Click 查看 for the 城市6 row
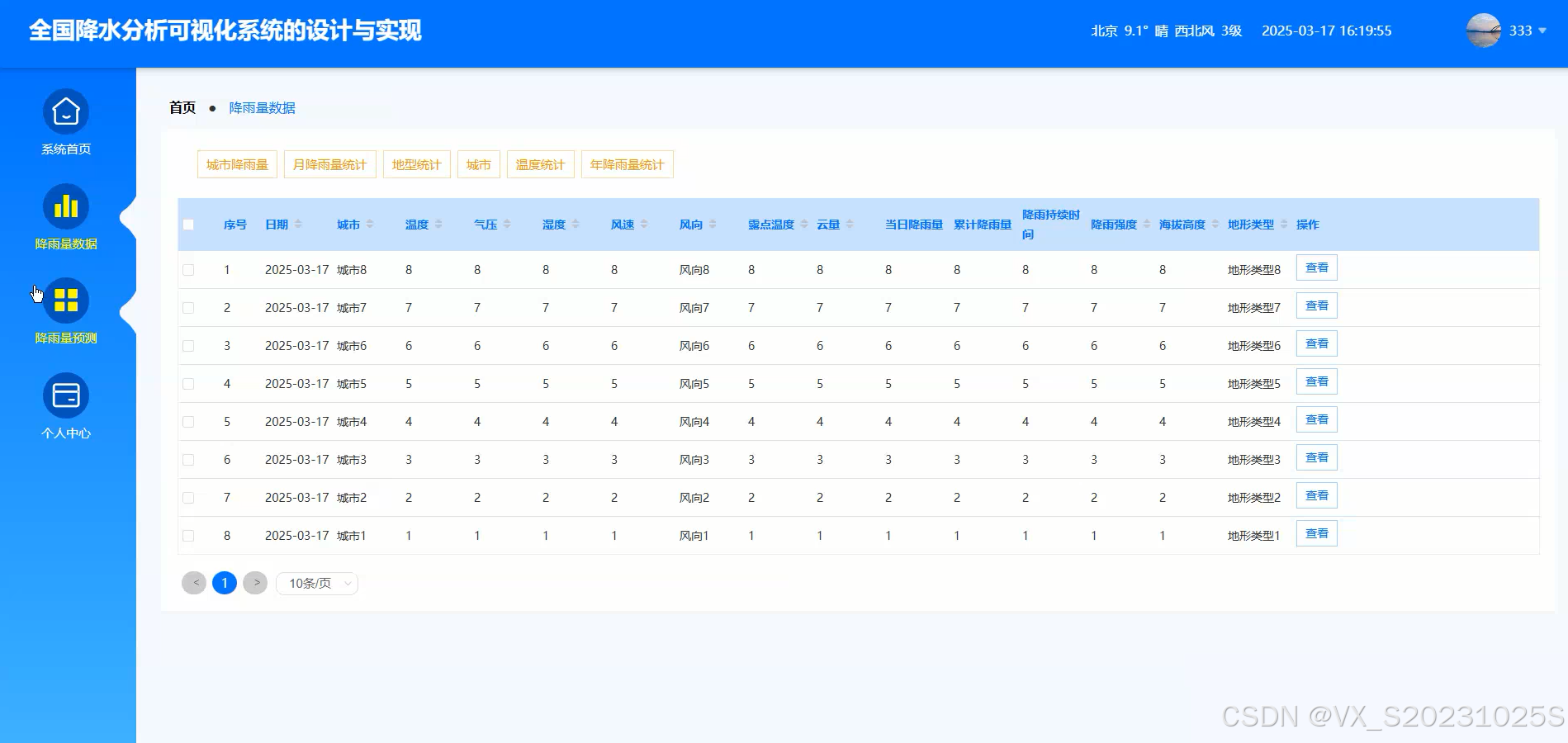Viewport: 1568px width, 743px height. click(x=1317, y=344)
